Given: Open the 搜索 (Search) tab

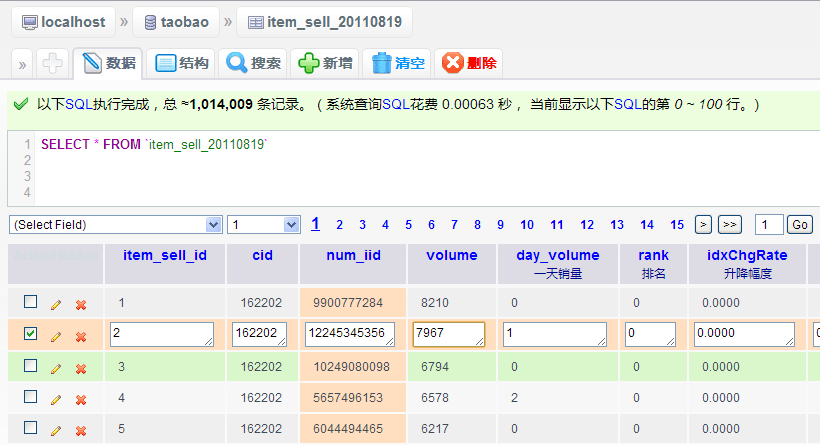Looking at the screenshot, I should click(x=254, y=63).
